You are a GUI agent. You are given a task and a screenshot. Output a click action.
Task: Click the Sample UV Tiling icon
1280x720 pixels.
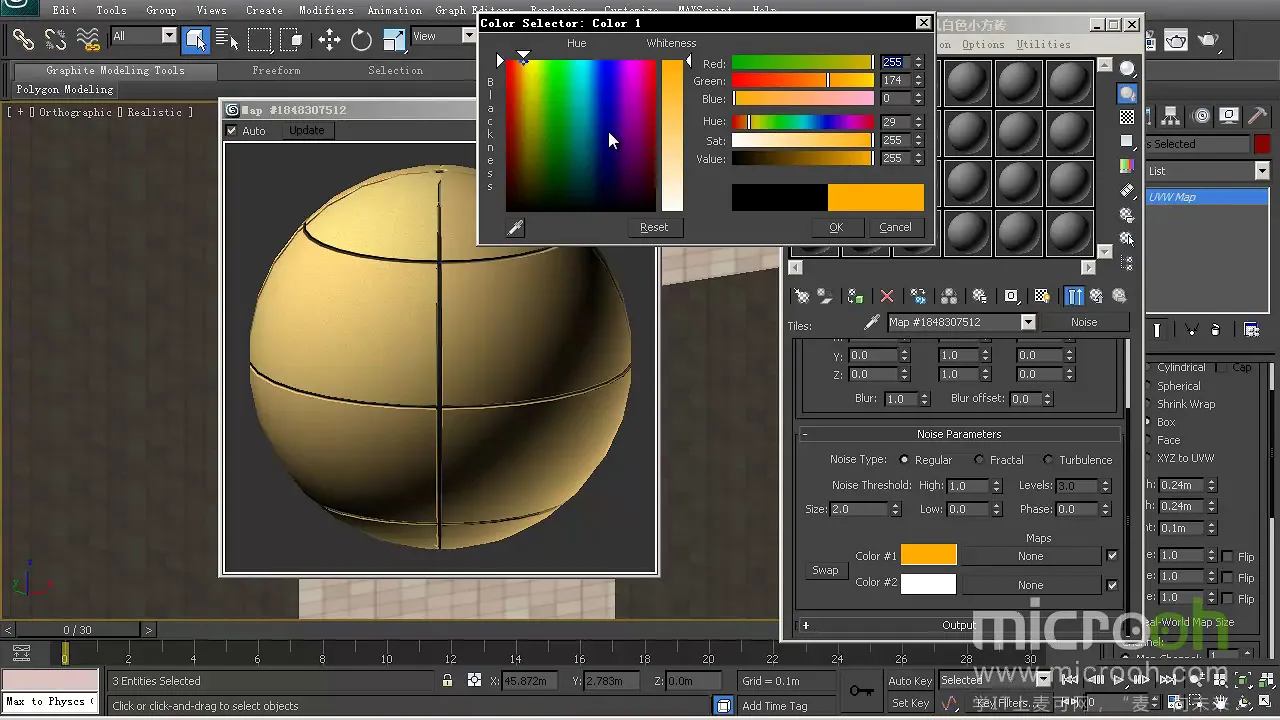(1127, 141)
